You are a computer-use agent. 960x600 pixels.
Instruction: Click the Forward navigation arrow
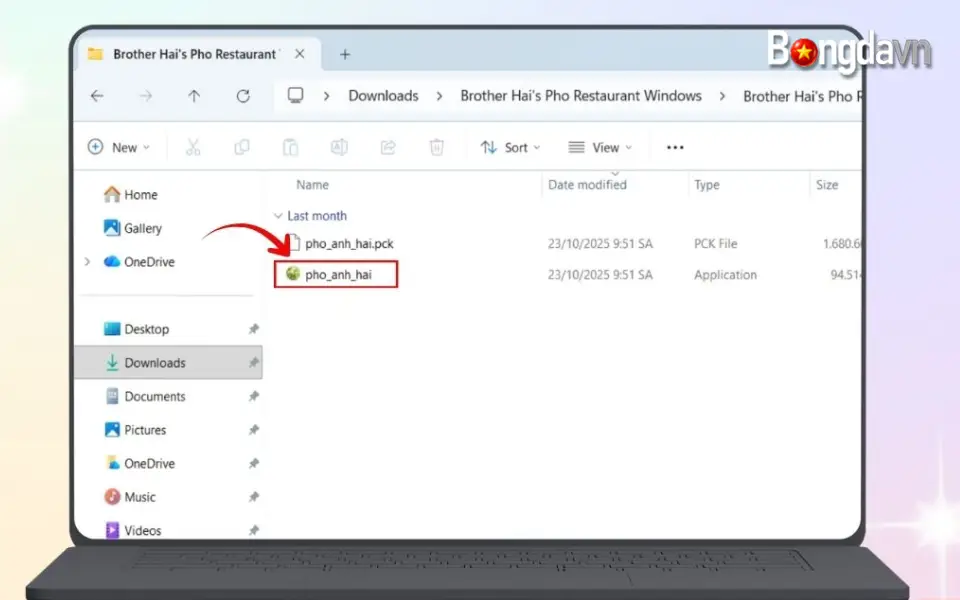146,96
